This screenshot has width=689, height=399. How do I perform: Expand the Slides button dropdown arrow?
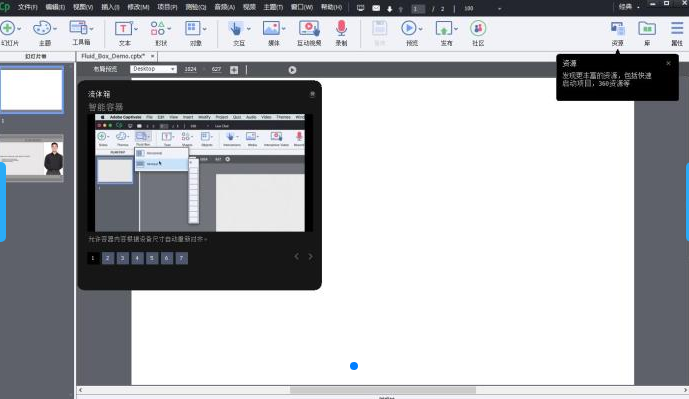[x=19, y=29]
